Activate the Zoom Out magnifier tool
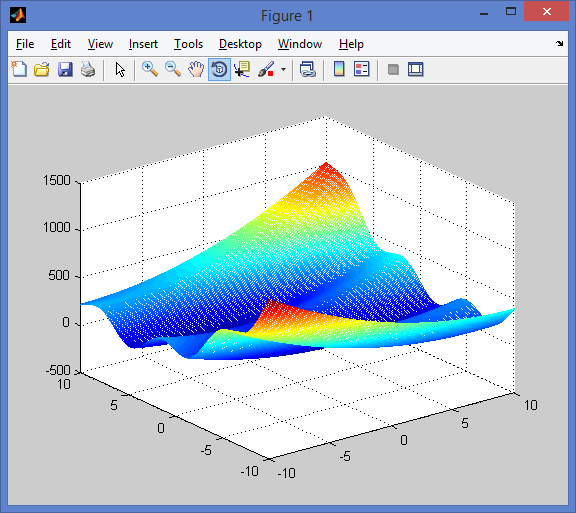The image size is (576, 513). tap(173, 69)
